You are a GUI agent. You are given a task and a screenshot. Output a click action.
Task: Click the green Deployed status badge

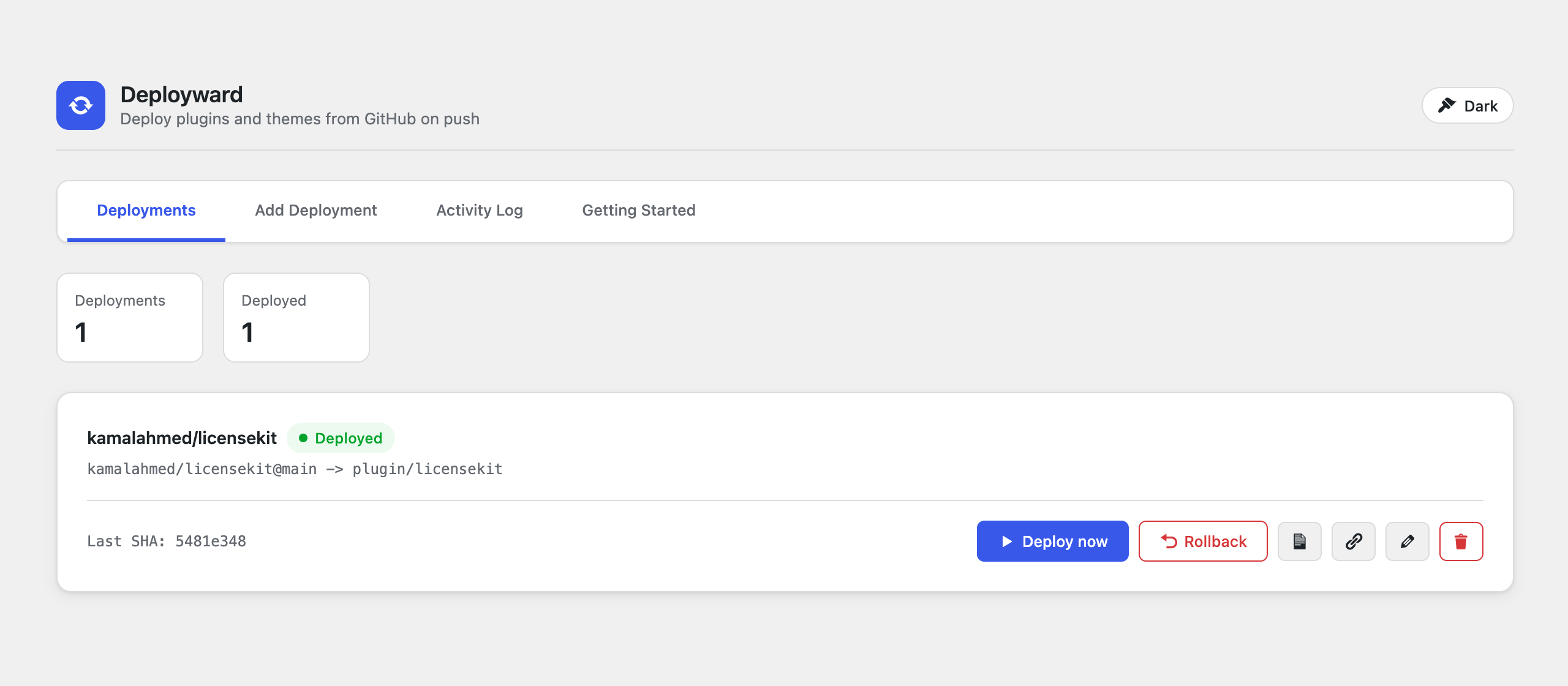341,438
